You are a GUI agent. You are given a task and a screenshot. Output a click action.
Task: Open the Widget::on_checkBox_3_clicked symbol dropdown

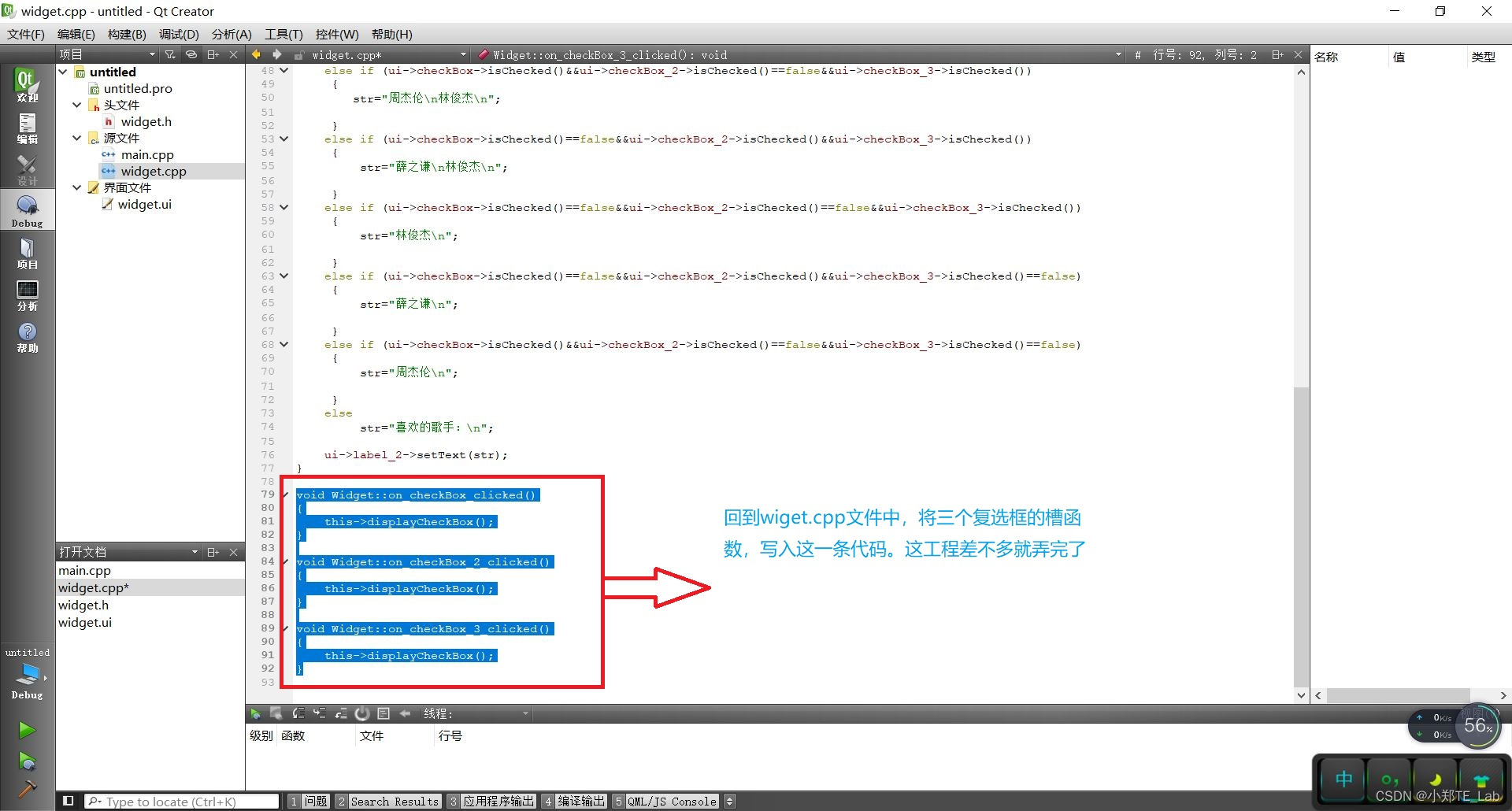pyautogui.click(x=800, y=55)
